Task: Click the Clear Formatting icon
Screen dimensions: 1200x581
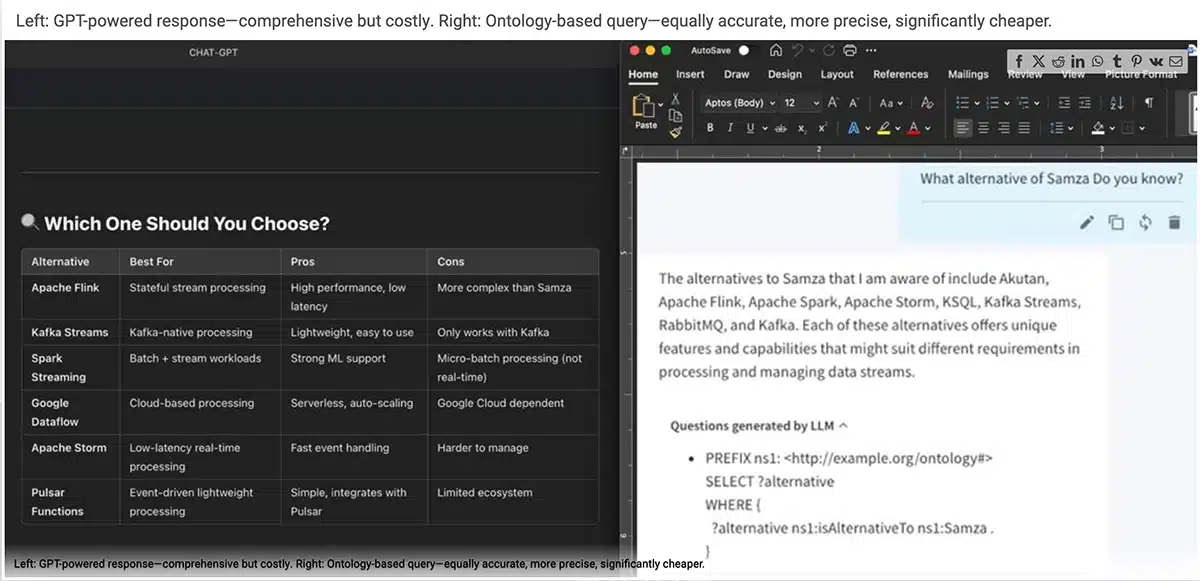Action: (927, 102)
